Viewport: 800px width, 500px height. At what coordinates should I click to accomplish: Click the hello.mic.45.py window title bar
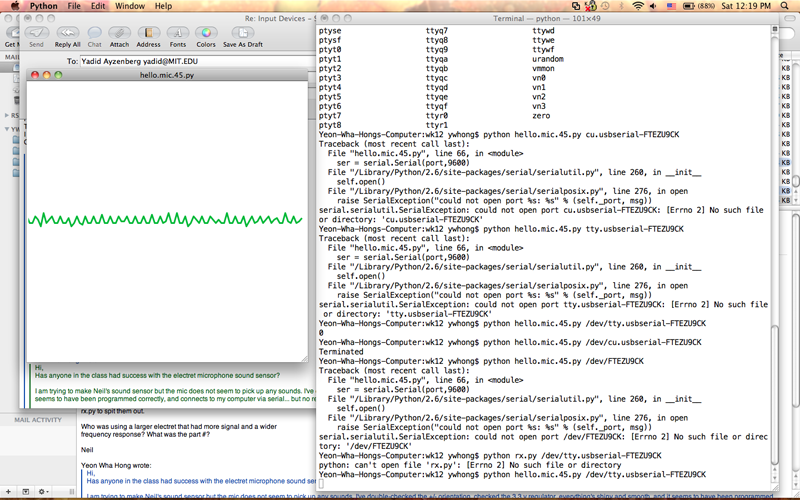coord(167,74)
